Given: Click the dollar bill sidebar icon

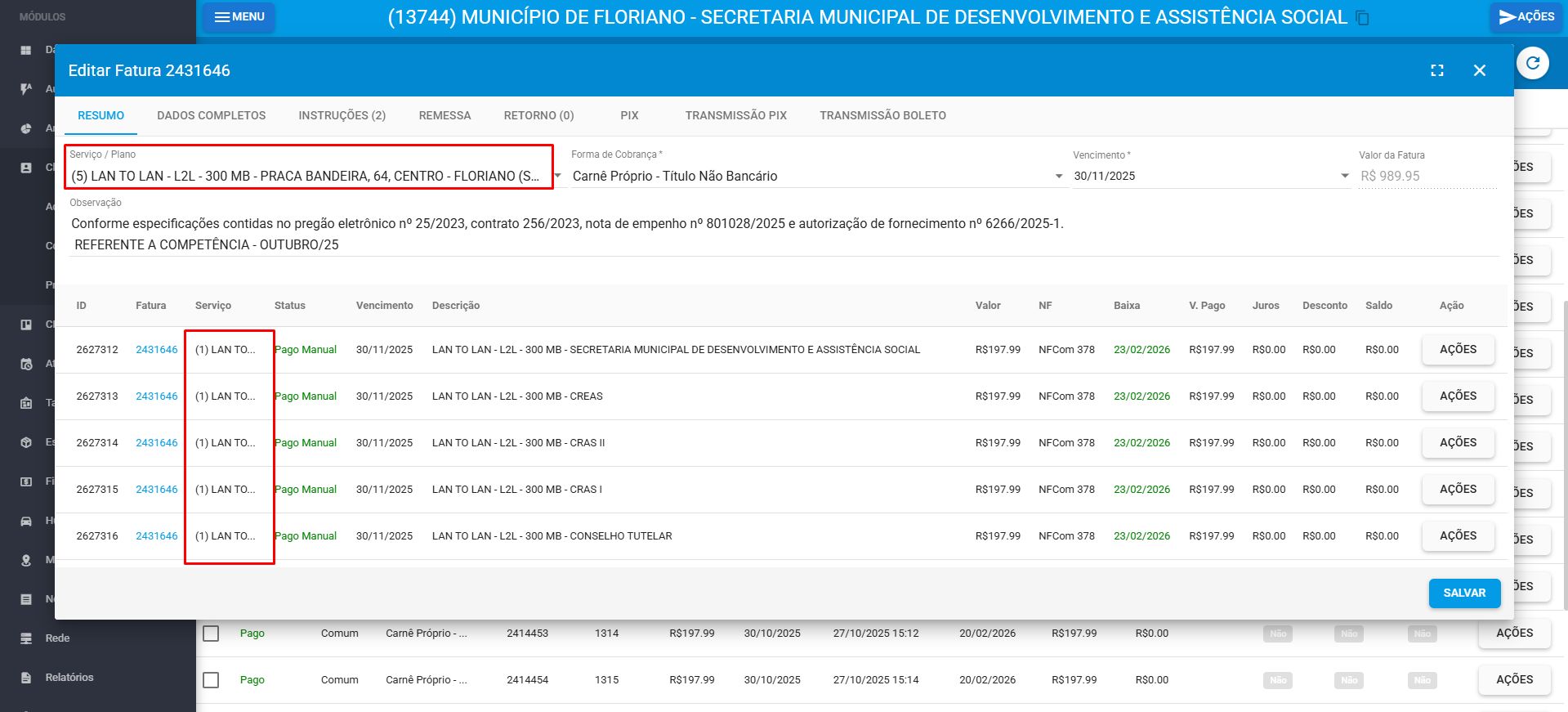Looking at the screenshot, I should [x=26, y=481].
